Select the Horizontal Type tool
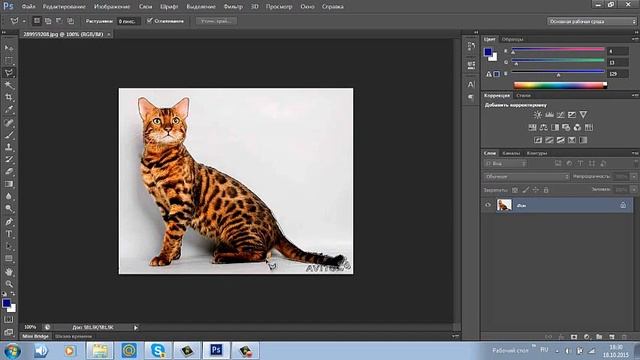640x360 pixels. (9, 234)
